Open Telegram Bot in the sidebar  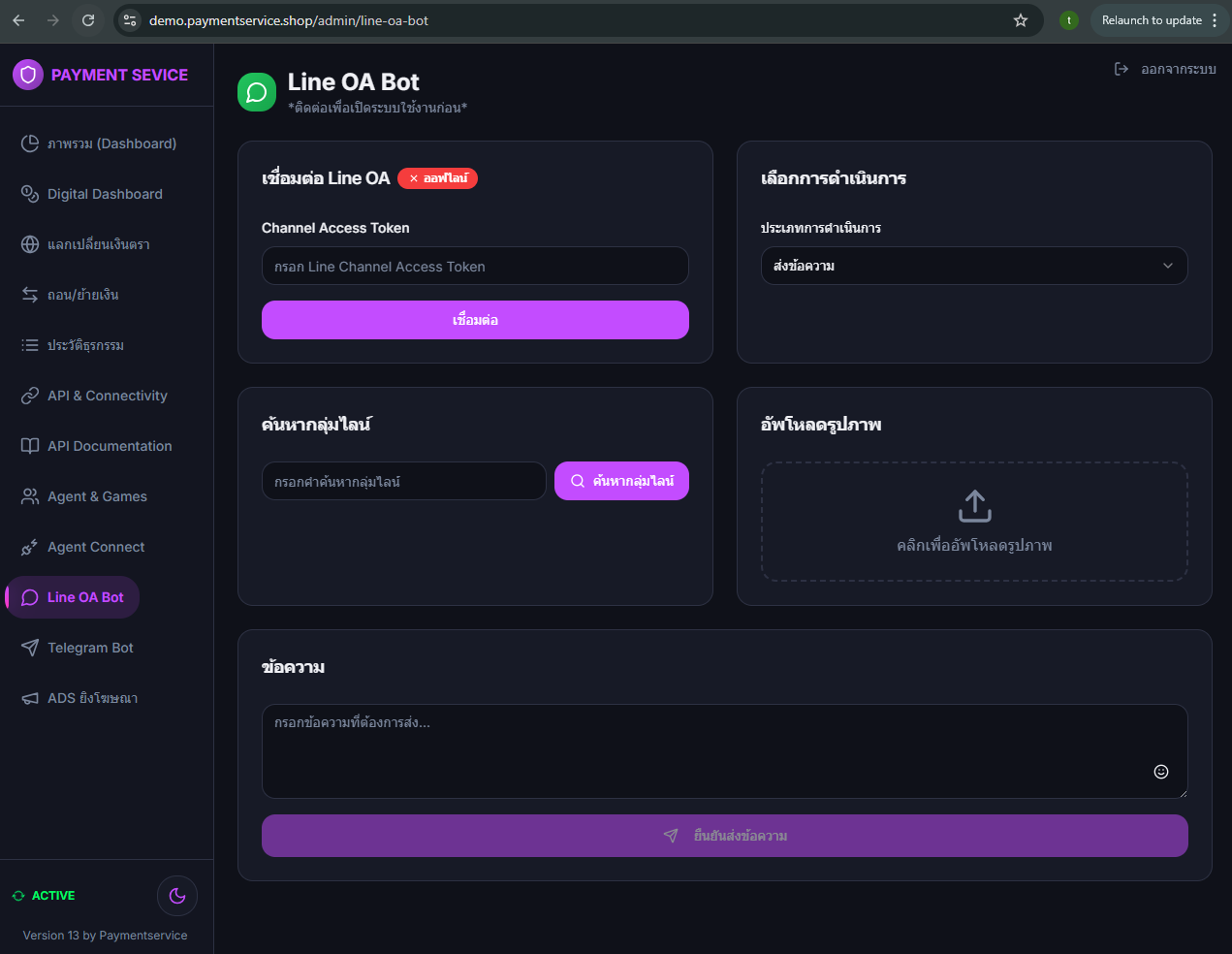click(90, 648)
